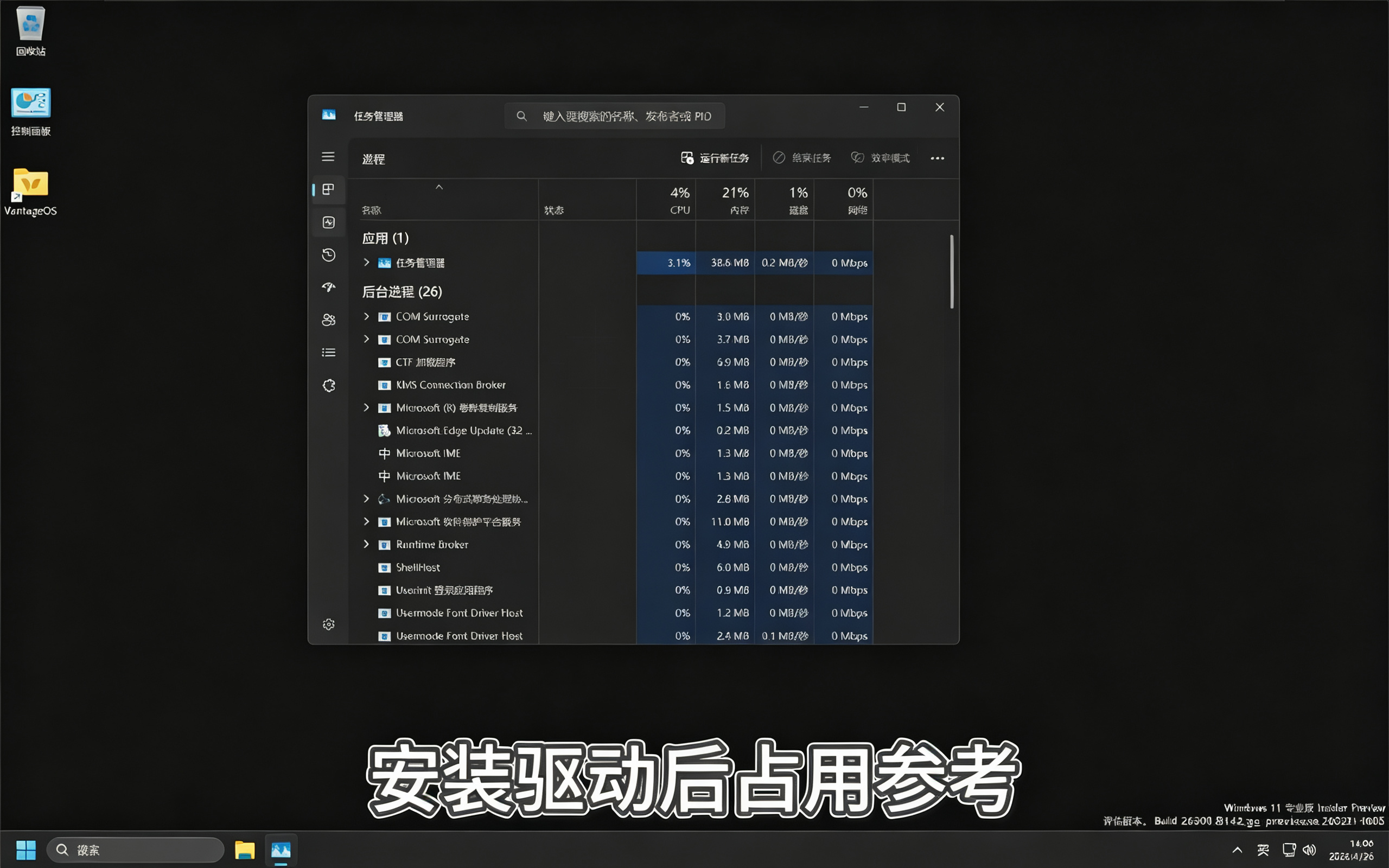Image resolution: width=1389 pixels, height=868 pixels.
Task: Open App history from the sidebar
Action: click(328, 255)
